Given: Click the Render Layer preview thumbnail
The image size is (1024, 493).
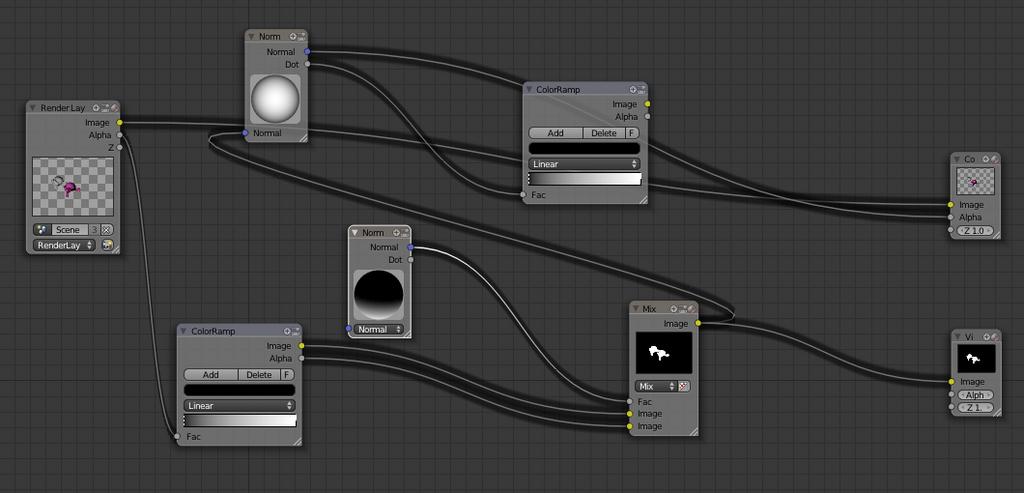Looking at the screenshot, I should coord(72,187).
